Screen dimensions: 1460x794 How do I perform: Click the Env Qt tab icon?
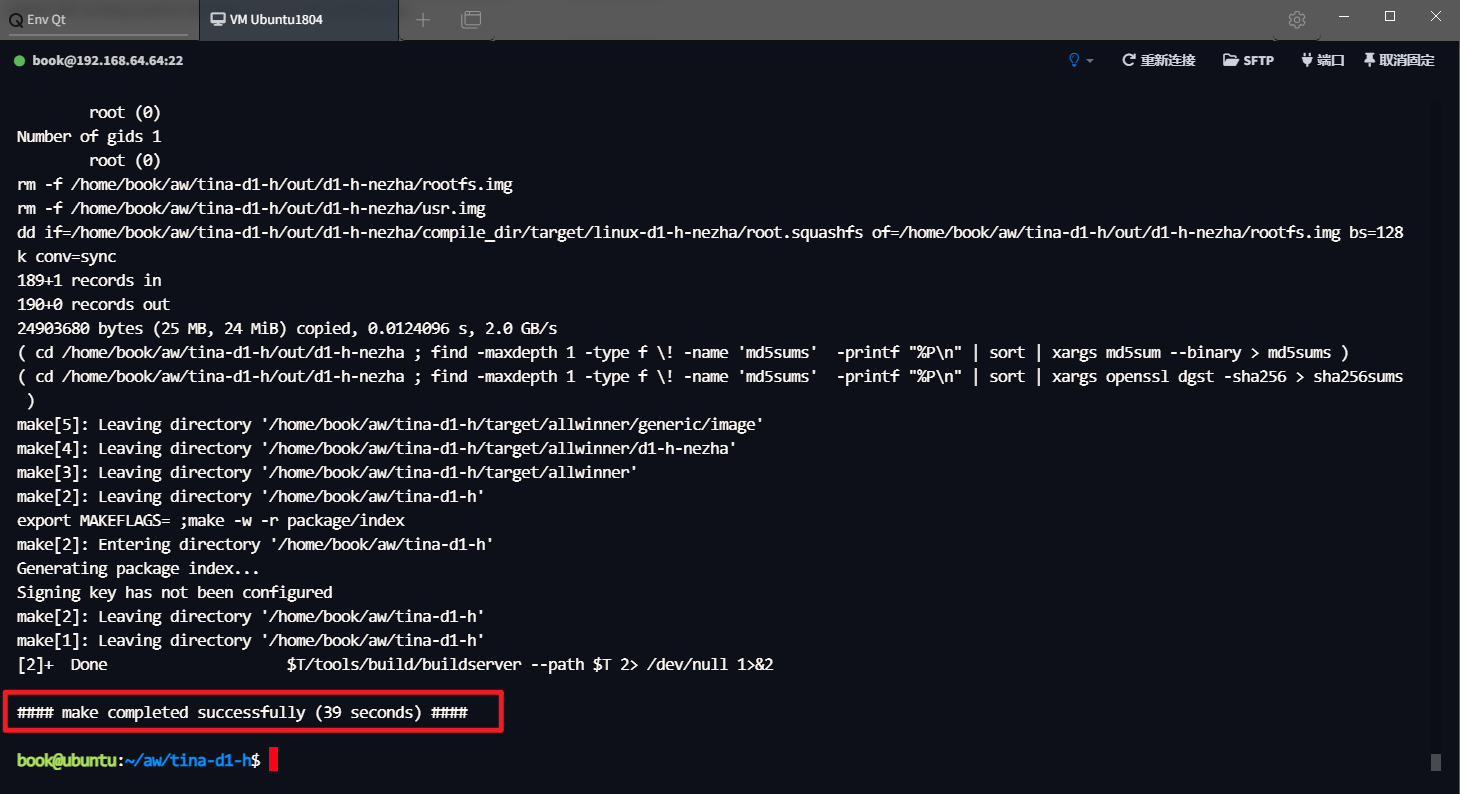pyautogui.click(x=14, y=20)
